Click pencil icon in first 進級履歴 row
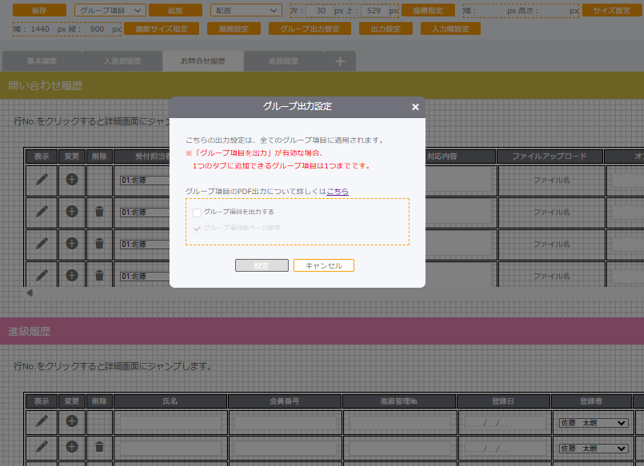The height and width of the screenshot is (466, 644). click(41, 421)
